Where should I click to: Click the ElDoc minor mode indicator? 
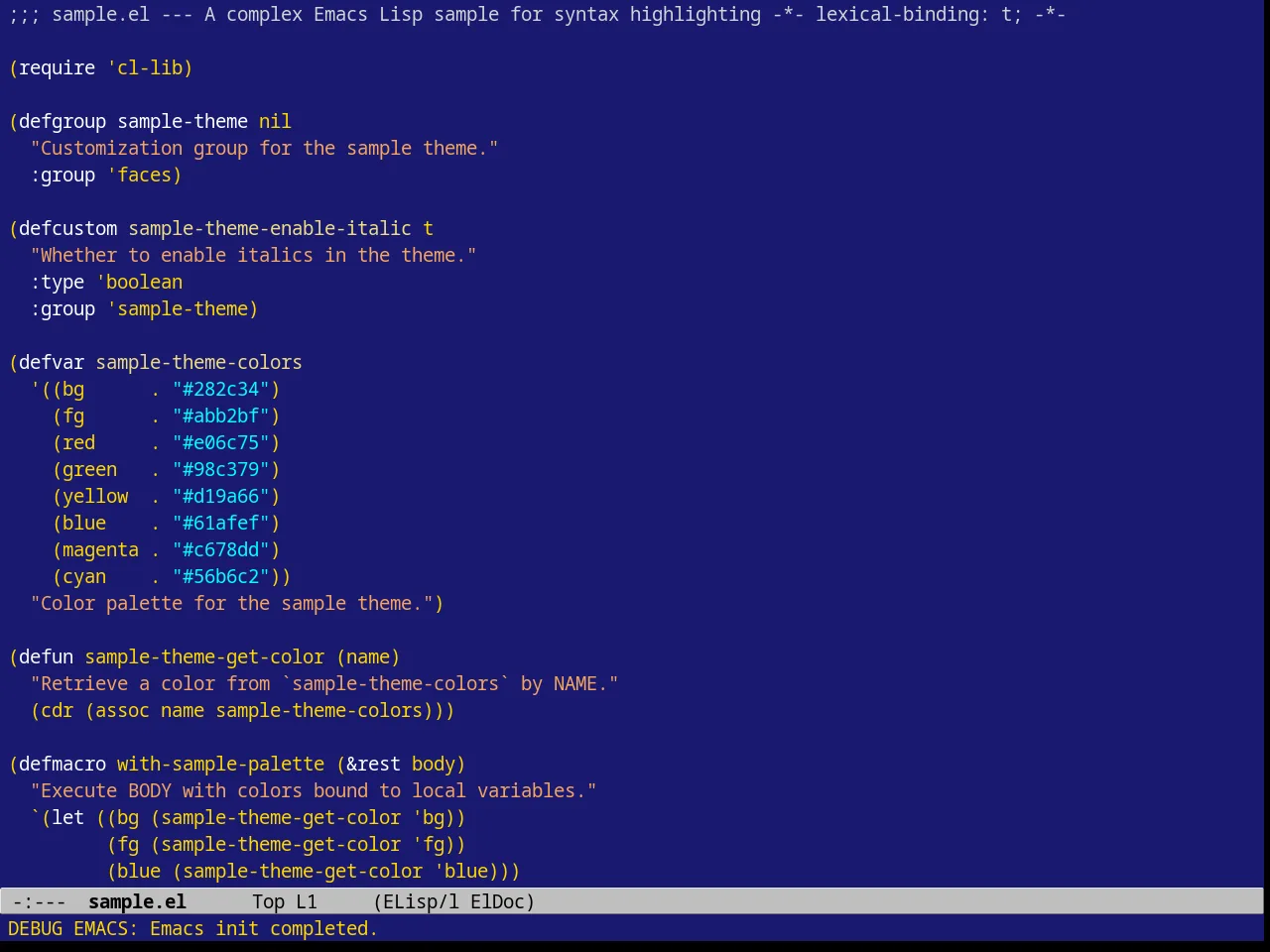(497, 901)
